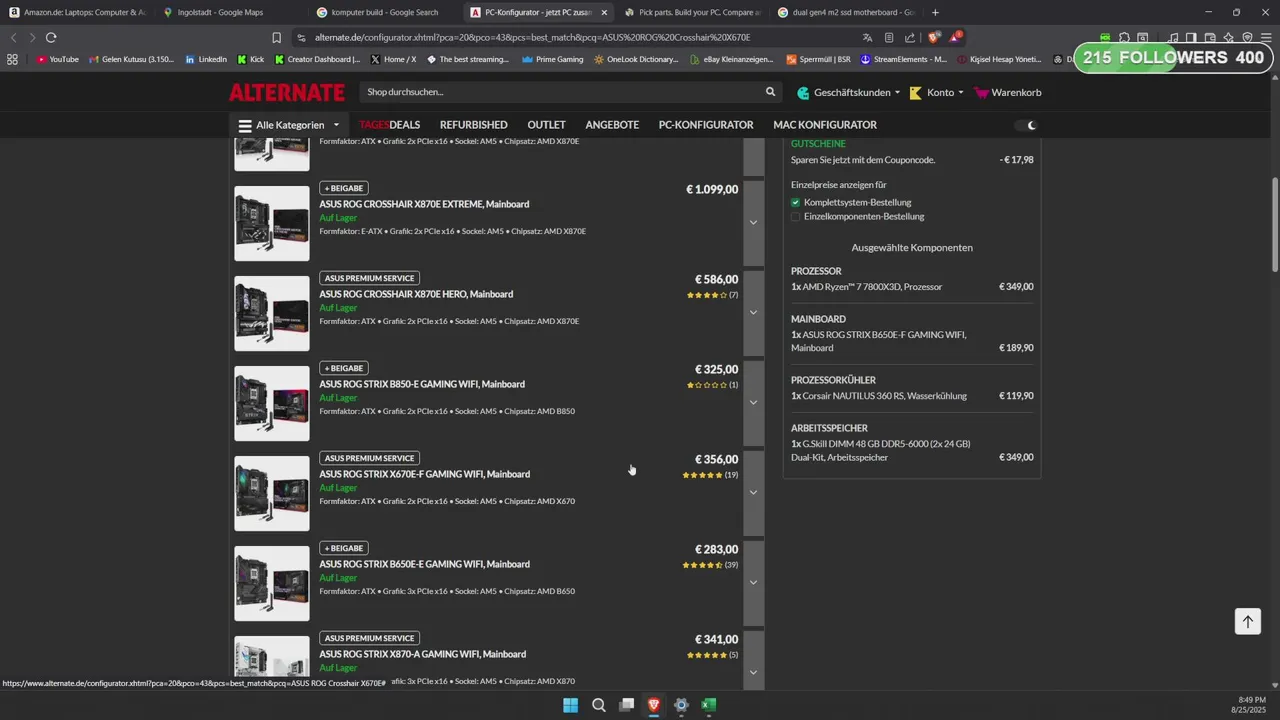Open the YouTube bookmark
This screenshot has width=1280, height=720.
click(x=57, y=59)
